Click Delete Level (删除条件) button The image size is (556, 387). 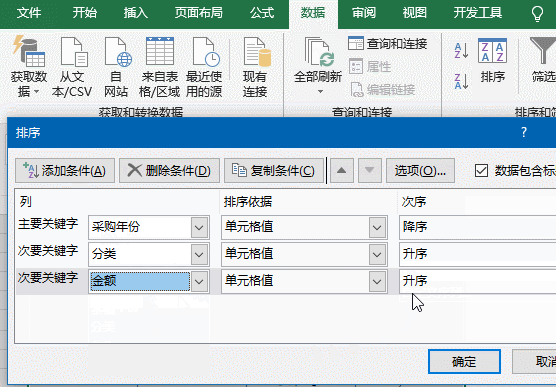tap(169, 171)
